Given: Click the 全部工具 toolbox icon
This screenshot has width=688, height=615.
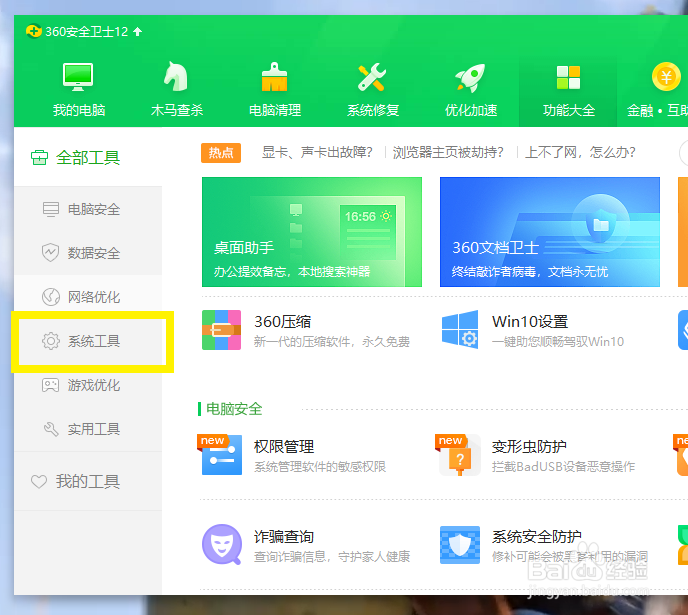Looking at the screenshot, I should click(x=39, y=157).
